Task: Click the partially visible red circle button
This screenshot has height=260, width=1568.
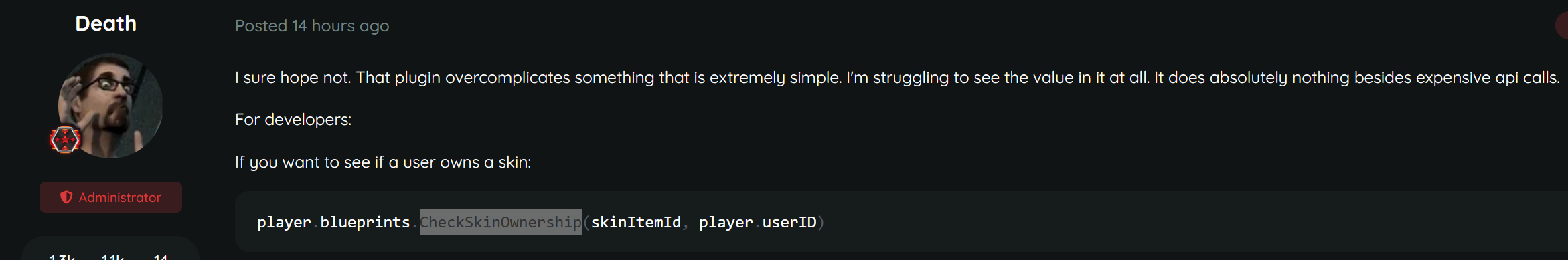Action: tap(1562, 26)
